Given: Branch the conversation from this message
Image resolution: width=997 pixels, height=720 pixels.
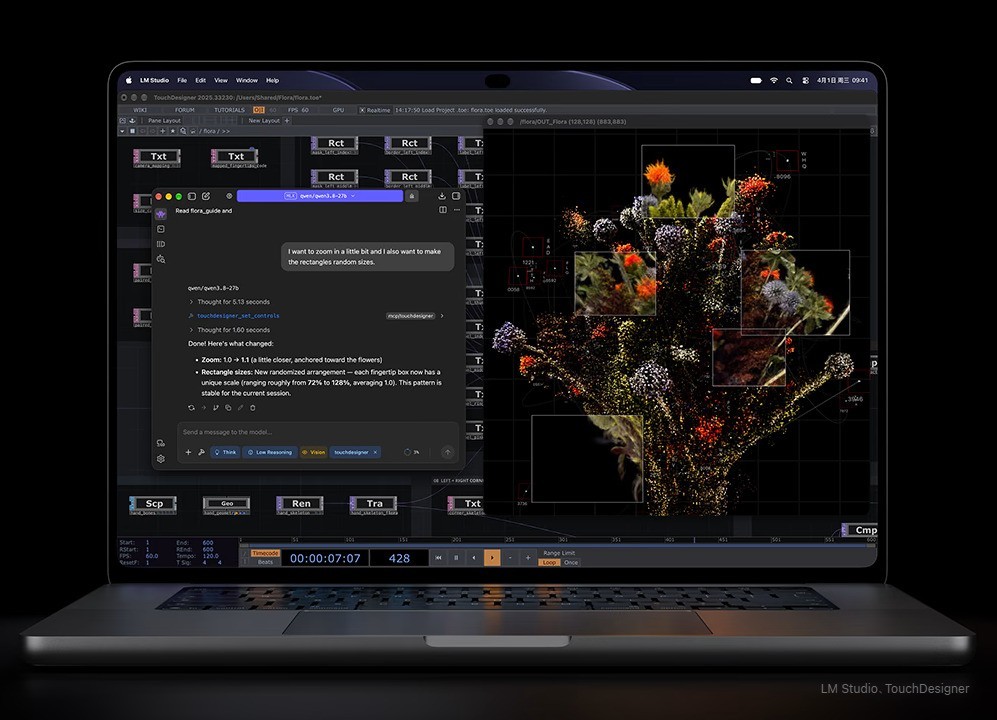Looking at the screenshot, I should point(216,408).
